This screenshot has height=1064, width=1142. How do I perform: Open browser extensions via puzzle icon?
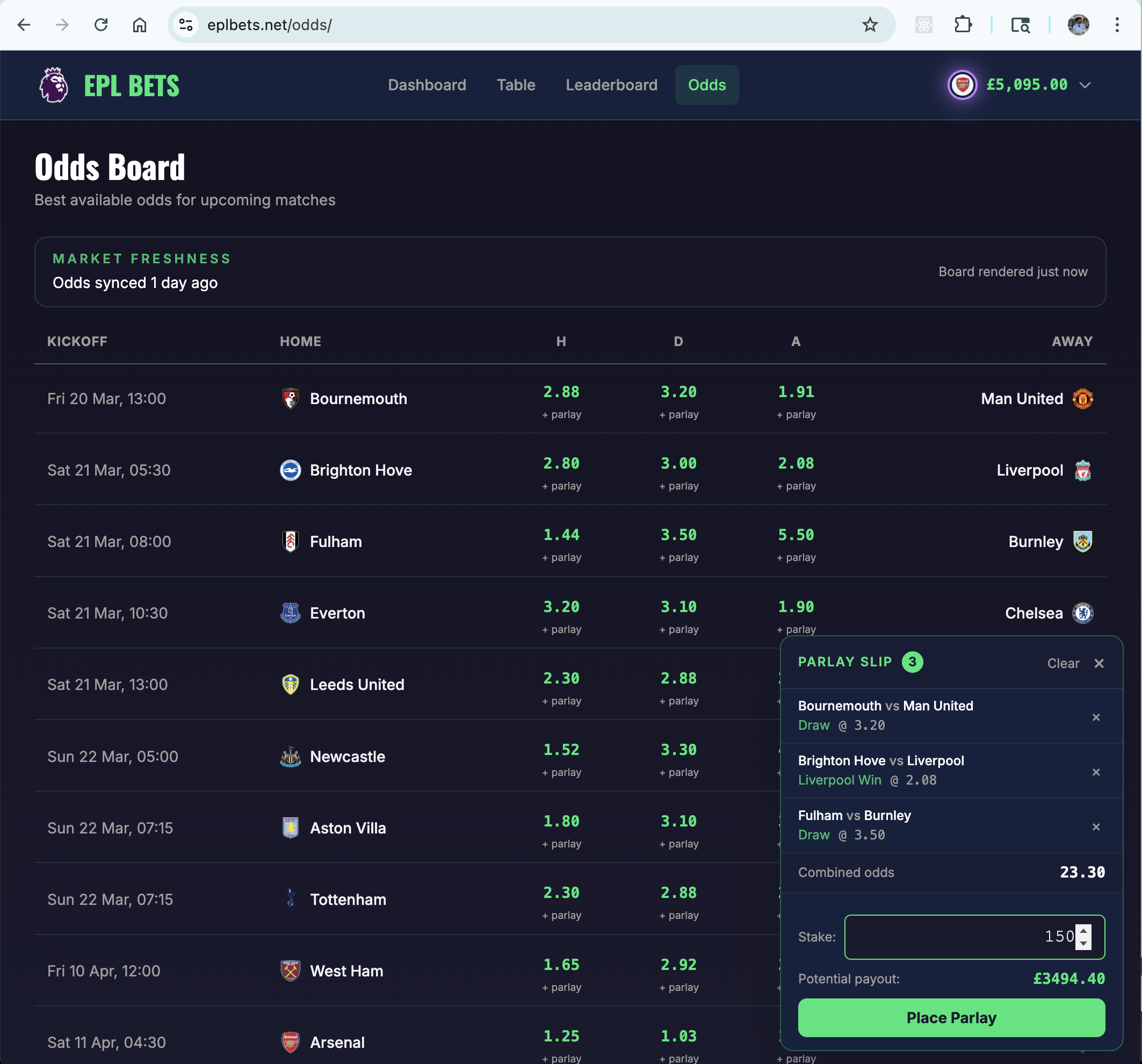coord(964,25)
